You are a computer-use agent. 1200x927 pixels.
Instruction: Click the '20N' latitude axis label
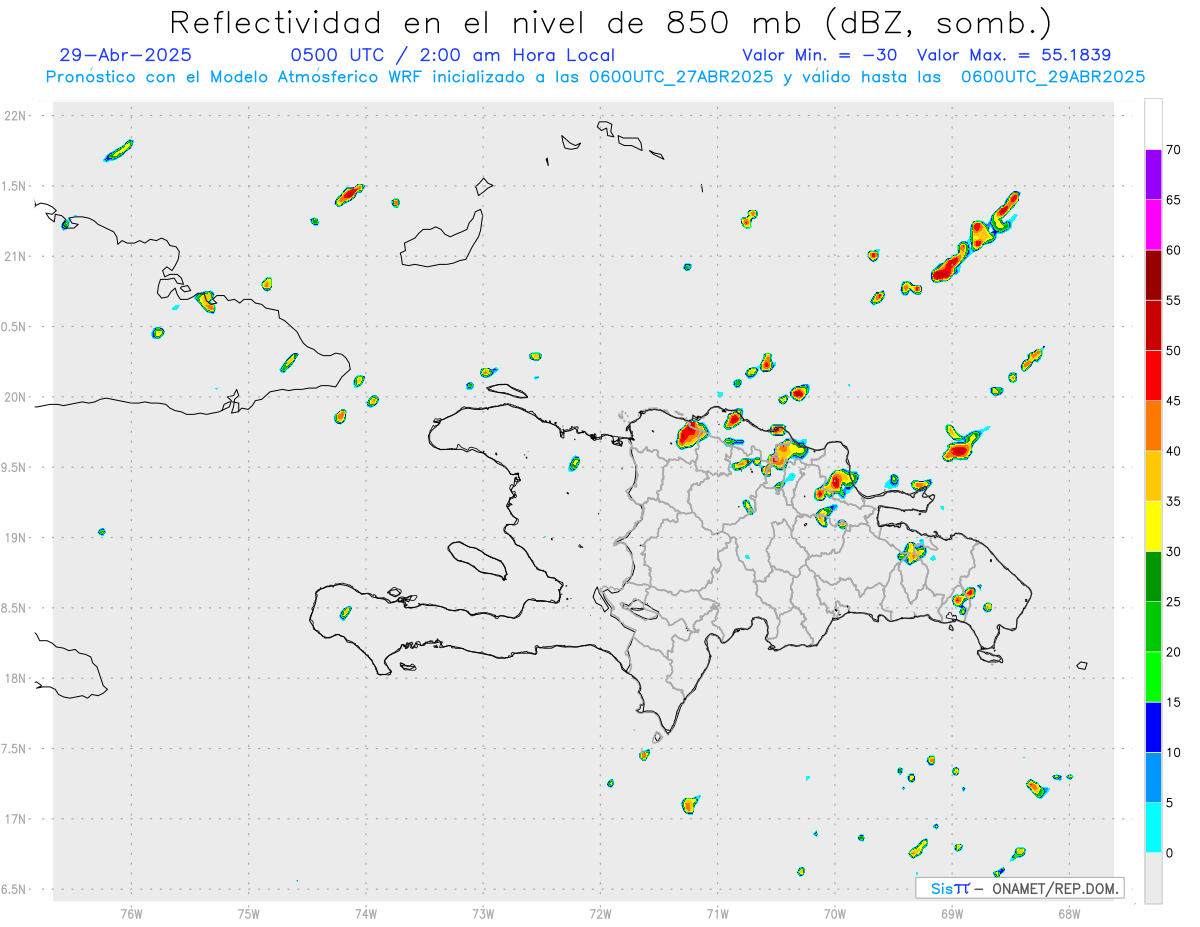[15, 397]
